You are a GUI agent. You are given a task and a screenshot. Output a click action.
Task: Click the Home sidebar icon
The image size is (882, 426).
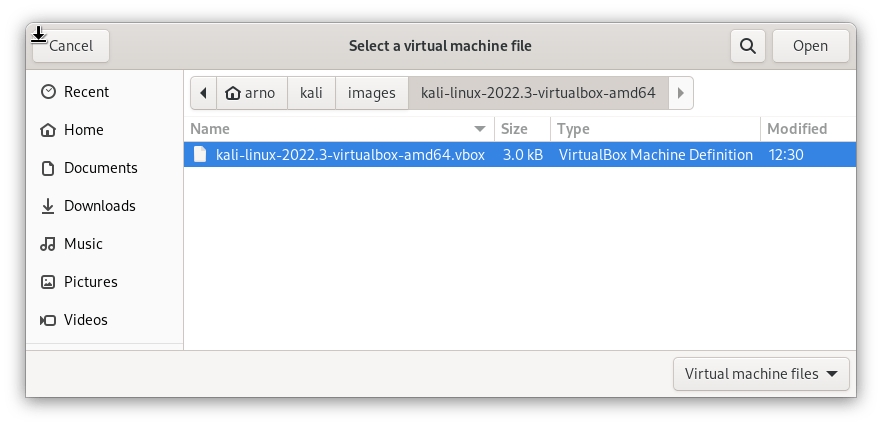(48, 130)
